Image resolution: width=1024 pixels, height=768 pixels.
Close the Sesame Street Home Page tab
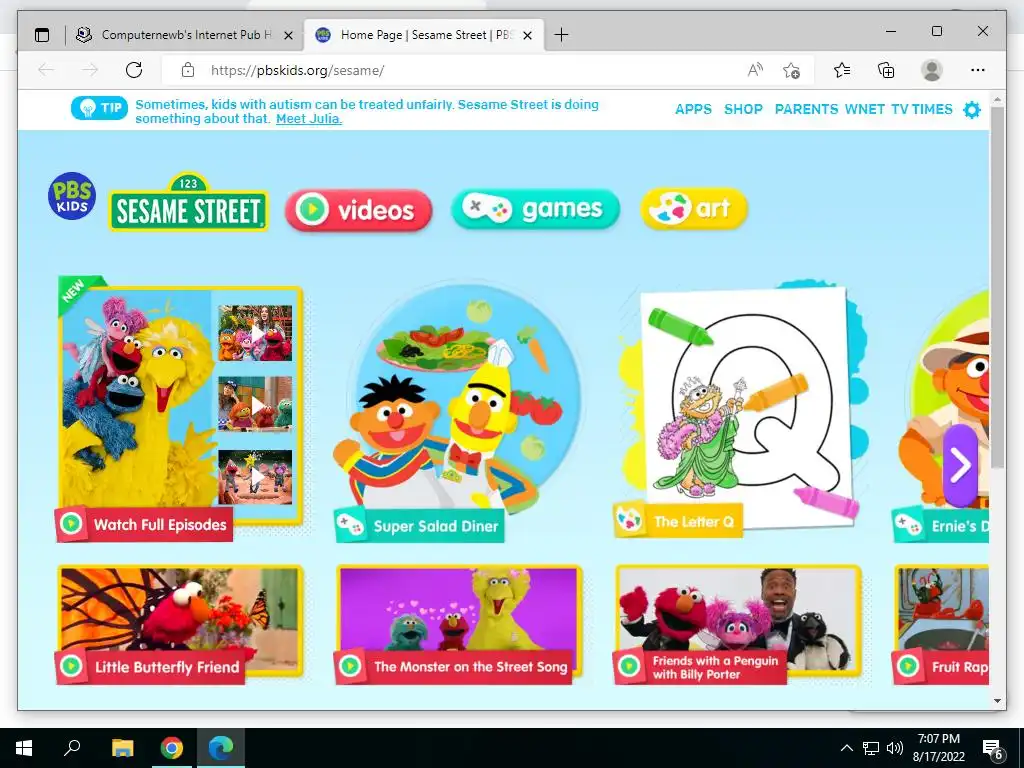pos(528,35)
